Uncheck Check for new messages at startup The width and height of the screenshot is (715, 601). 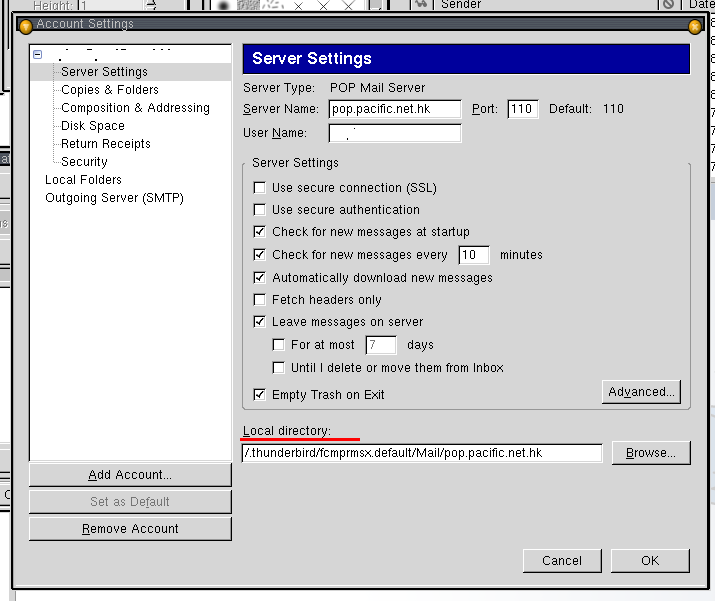(260, 232)
